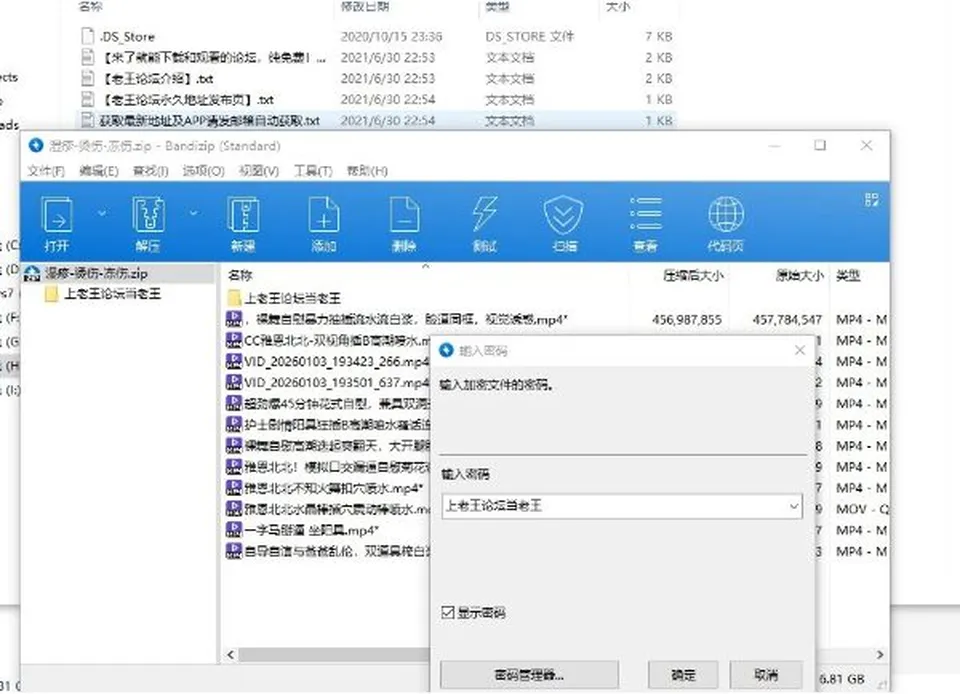The width and height of the screenshot is (960, 694).
Task: Click the video icon beside VID_20260103_193423_266.mp4
Action: click(x=233, y=361)
